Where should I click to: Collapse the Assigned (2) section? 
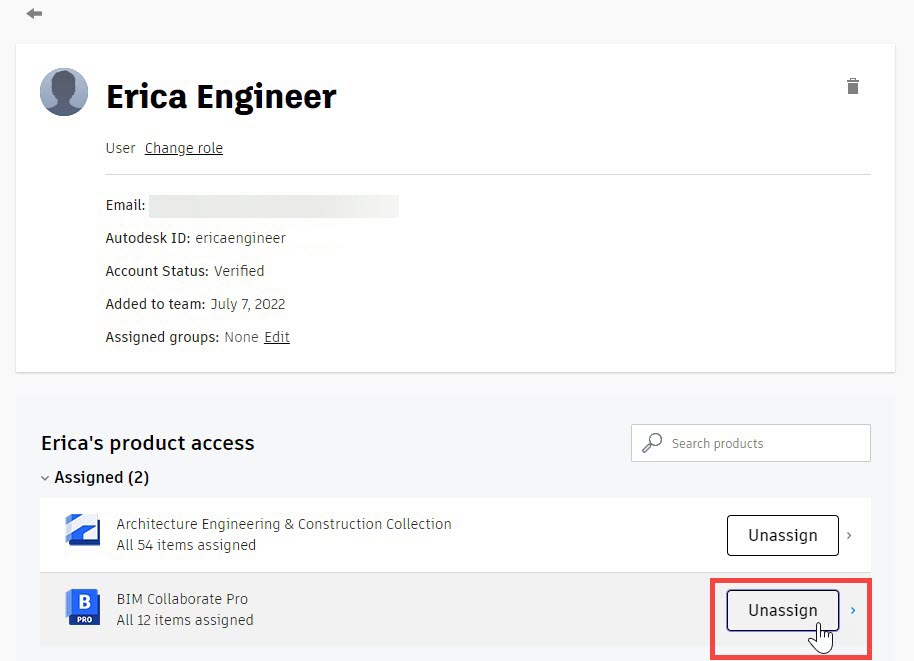tap(45, 478)
